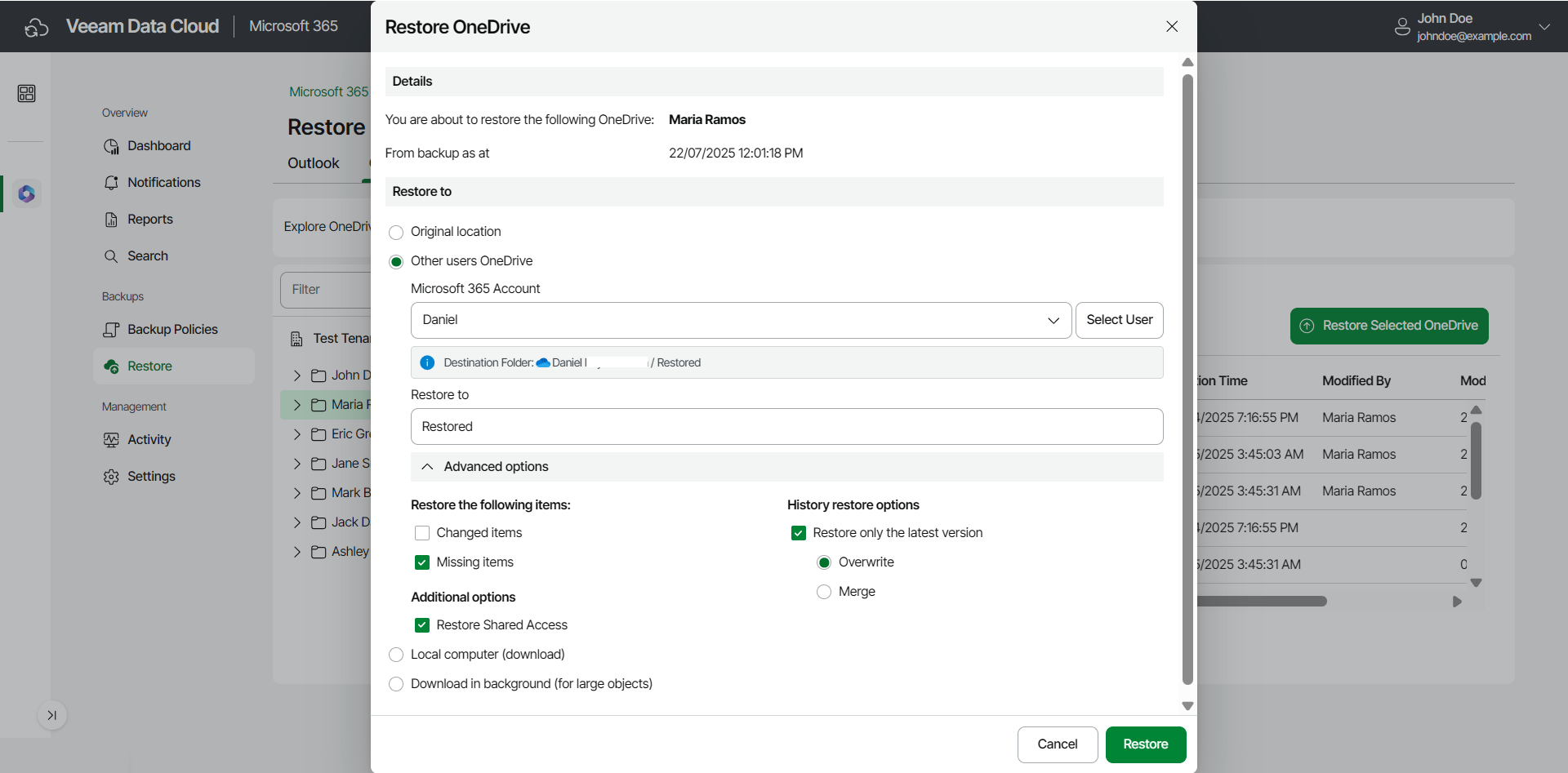
Task: Uncheck Restore Shared Access checkbox
Action: (x=422, y=625)
